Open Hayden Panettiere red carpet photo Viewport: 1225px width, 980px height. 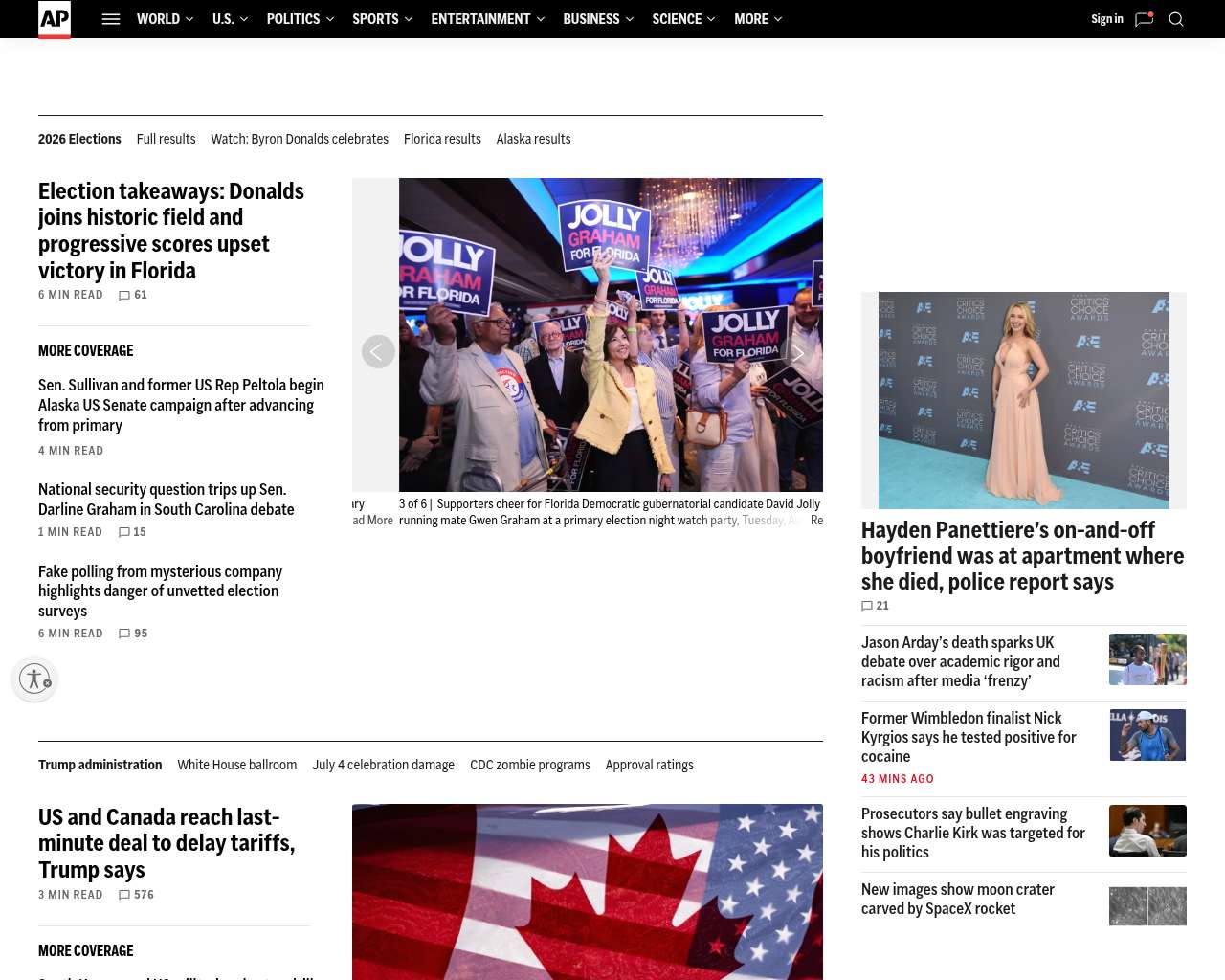pyautogui.click(x=1024, y=400)
